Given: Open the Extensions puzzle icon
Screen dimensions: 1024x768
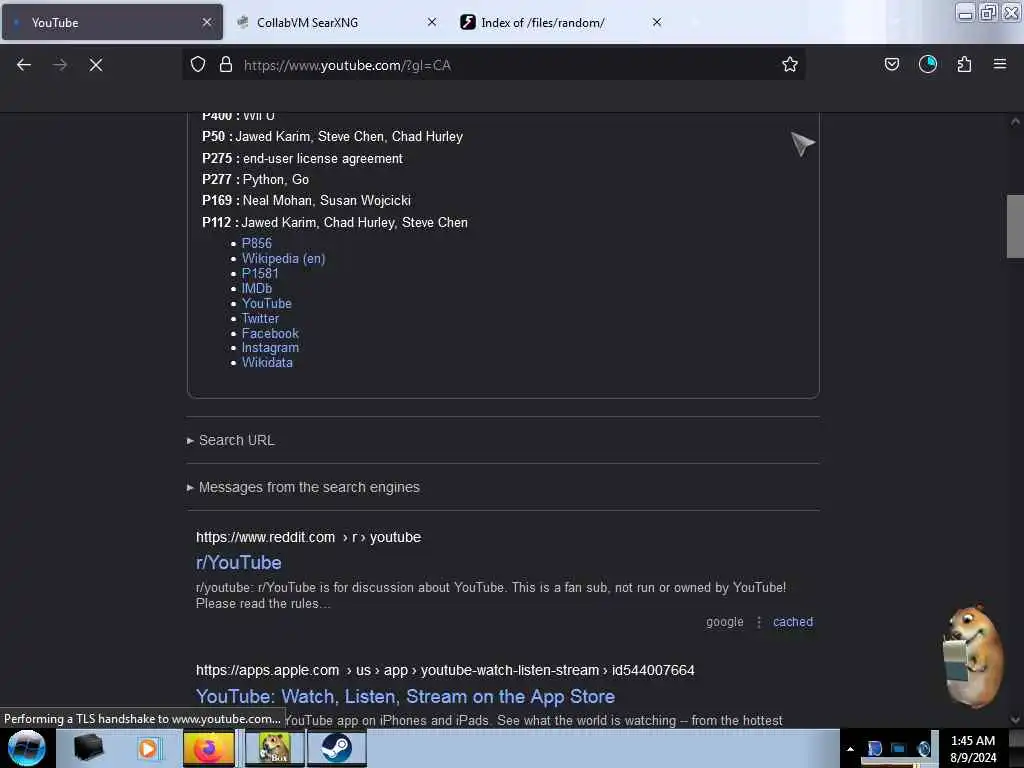Looking at the screenshot, I should tap(964, 64).
